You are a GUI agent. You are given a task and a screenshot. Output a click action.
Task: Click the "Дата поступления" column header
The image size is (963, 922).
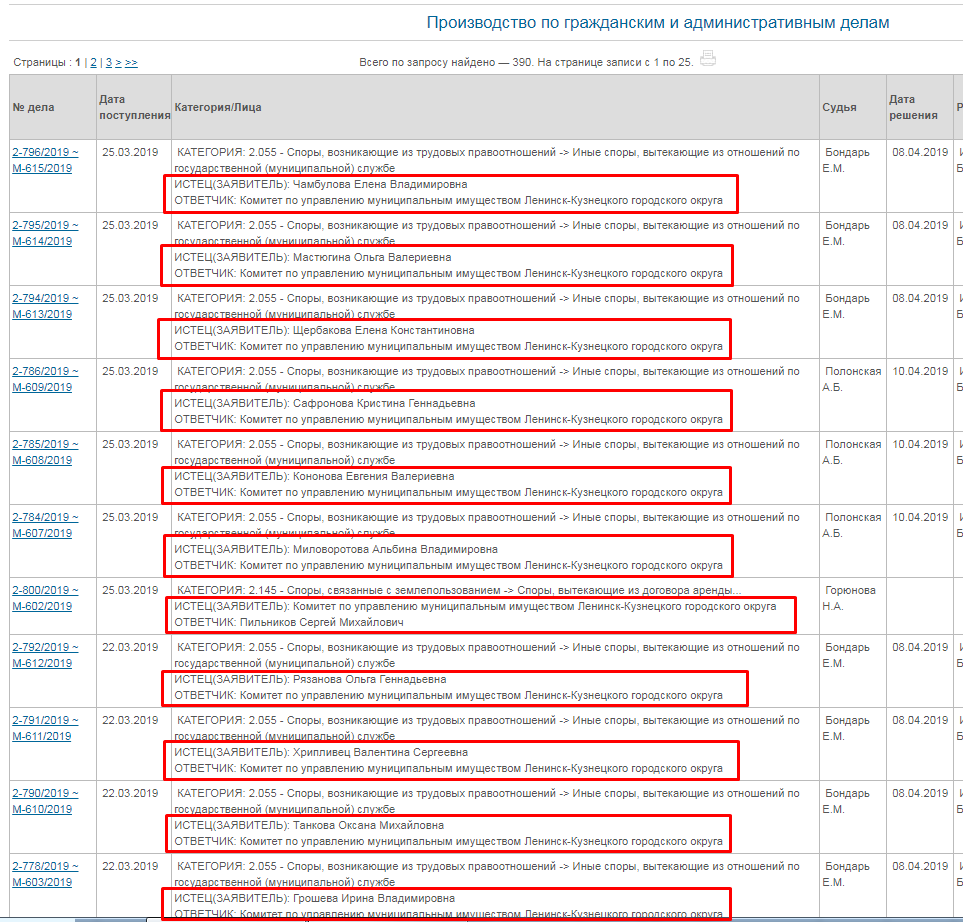(x=134, y=107)
